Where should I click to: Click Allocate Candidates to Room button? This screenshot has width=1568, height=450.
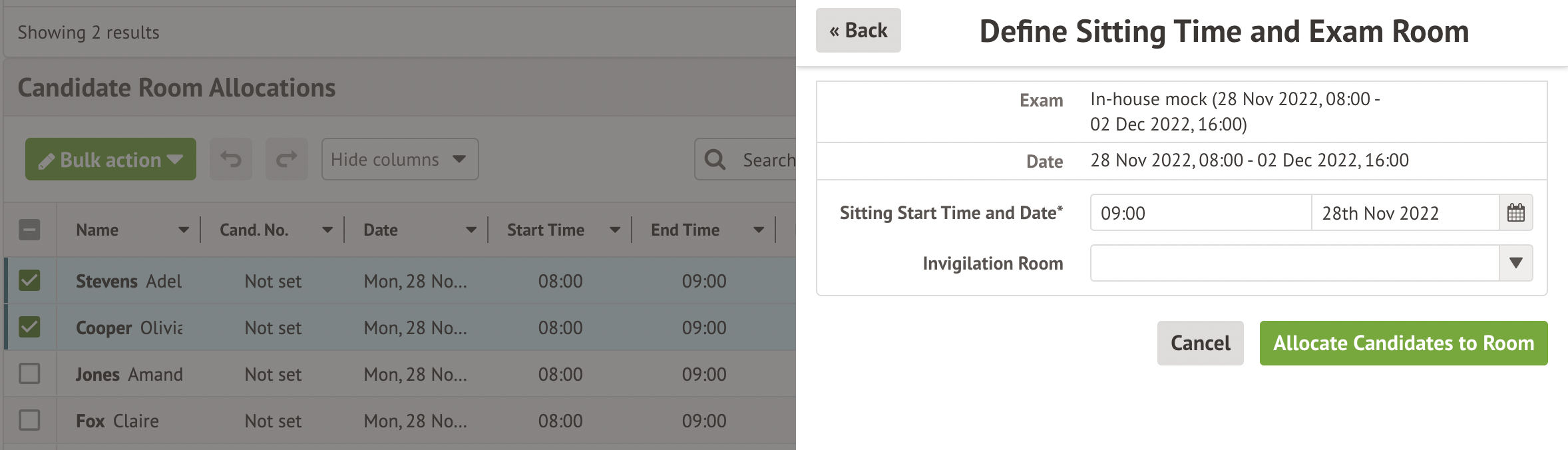(x=1403, y=343)
